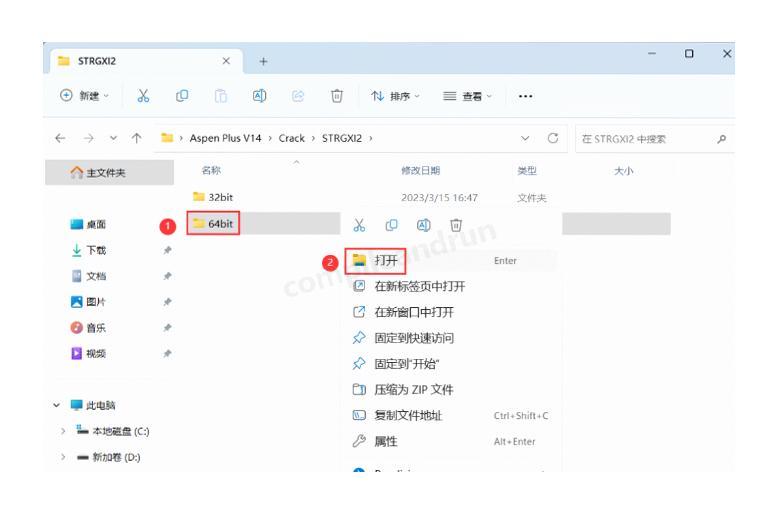778x515 pixels.
Task: Click the Copy icon in the context menu
Action: tap(391, 225)
